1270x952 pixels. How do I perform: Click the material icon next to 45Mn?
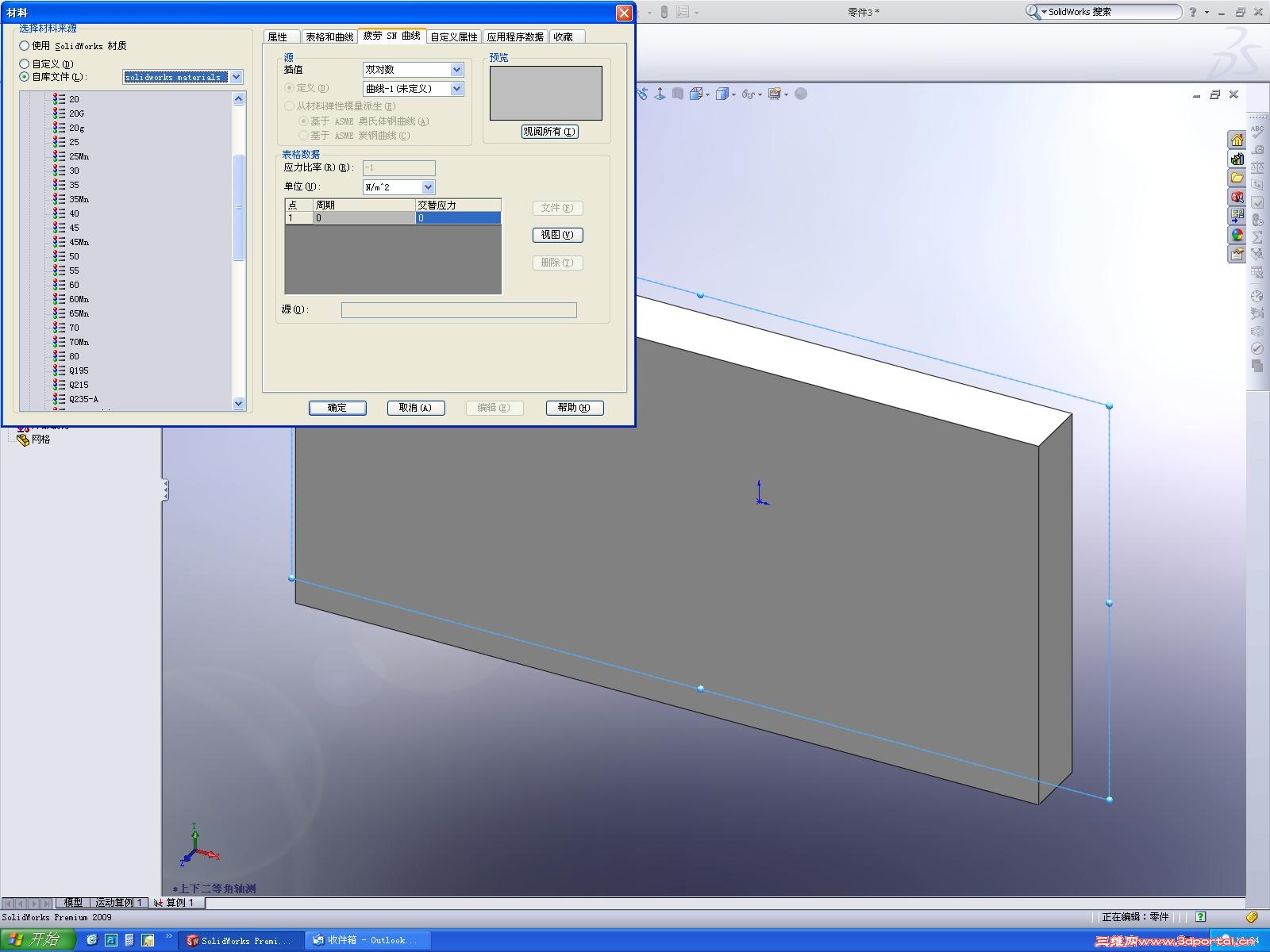pos(60,242)
